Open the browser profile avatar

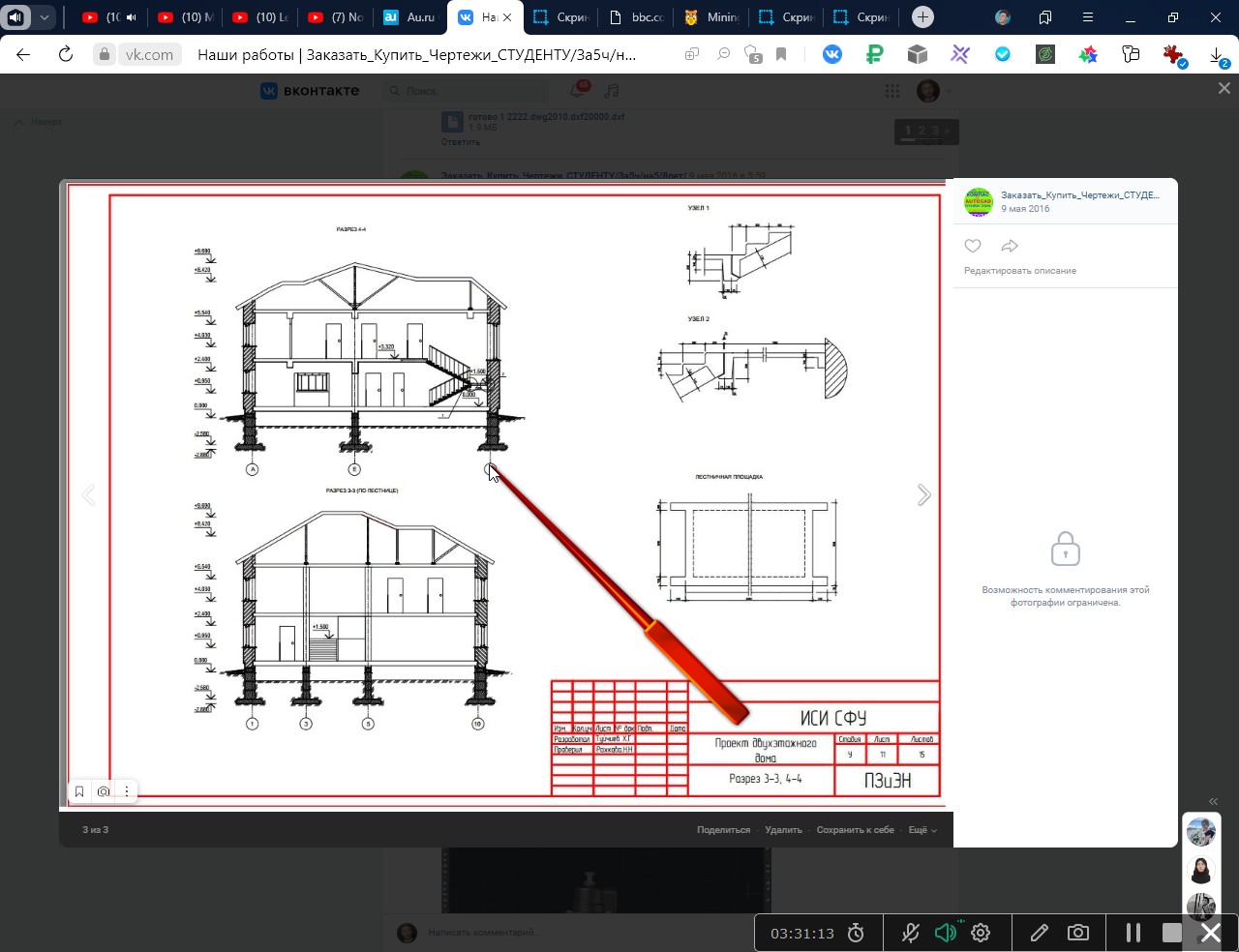tap(1003, 17)
